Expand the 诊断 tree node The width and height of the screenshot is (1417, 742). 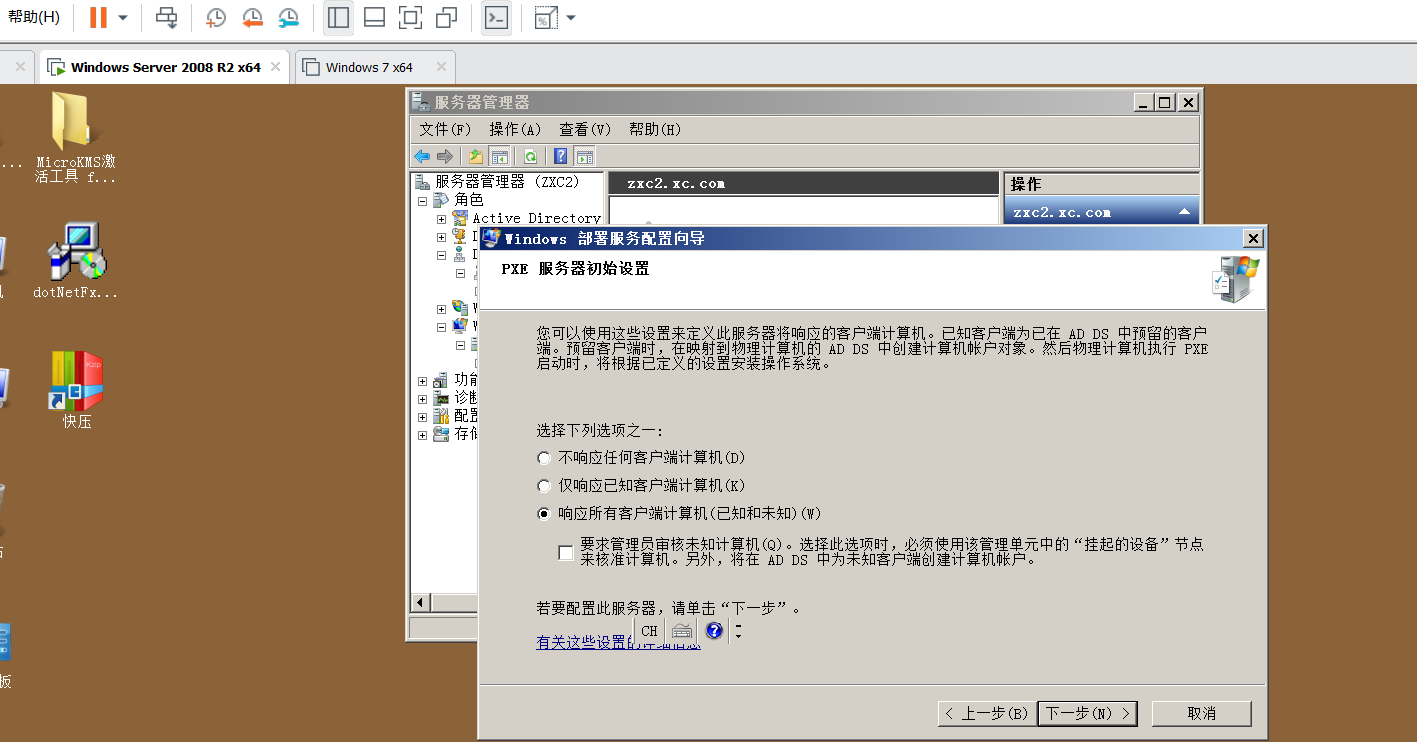coord(423,398)
